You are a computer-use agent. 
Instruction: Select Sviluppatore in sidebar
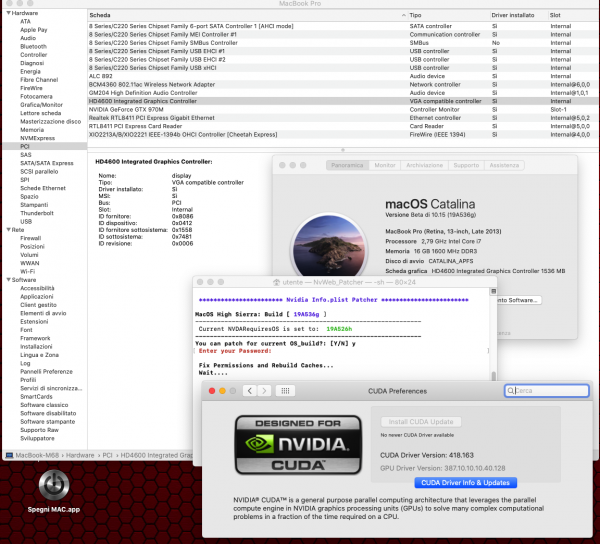[x=37, y=438]
